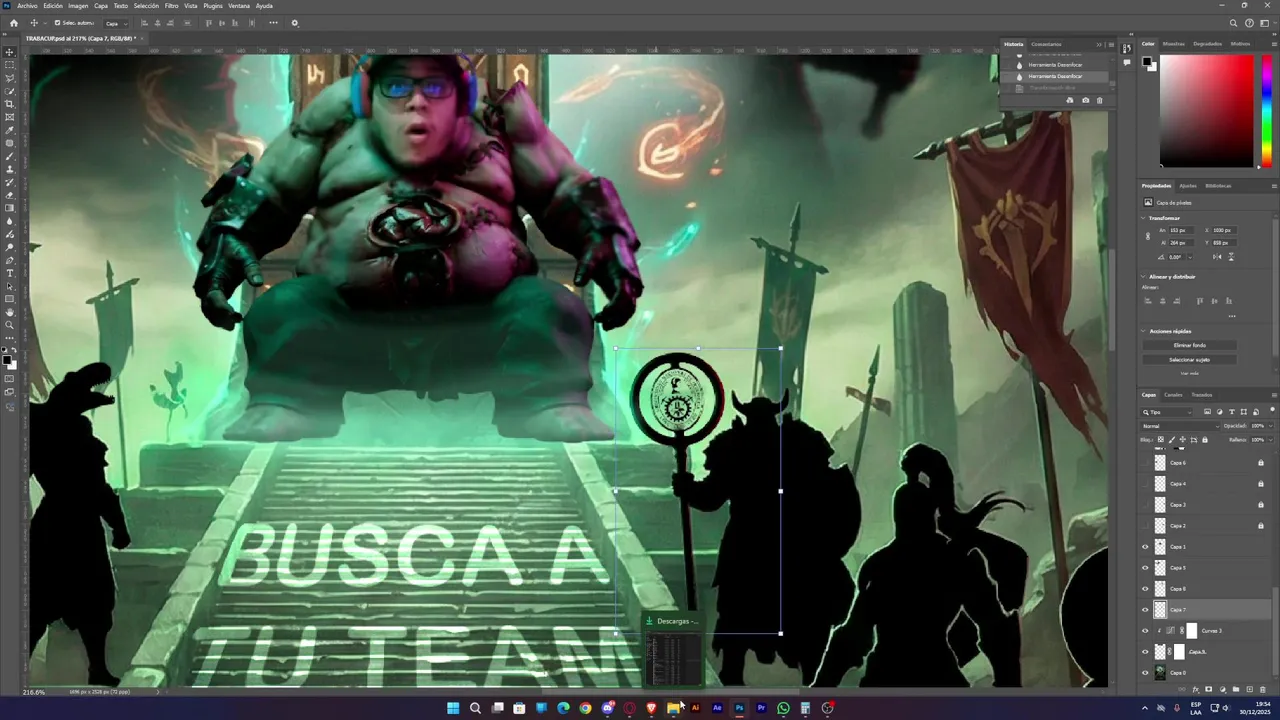The height and width of the screenshot is (720, 1280).
Task: Open options bar settings gear
Action: (294, 23)
